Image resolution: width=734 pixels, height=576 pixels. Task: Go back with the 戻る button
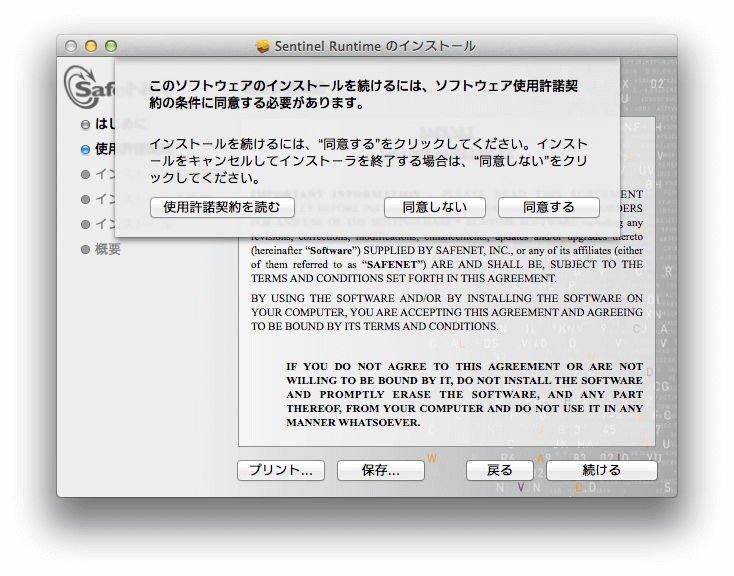coord(499,470)
